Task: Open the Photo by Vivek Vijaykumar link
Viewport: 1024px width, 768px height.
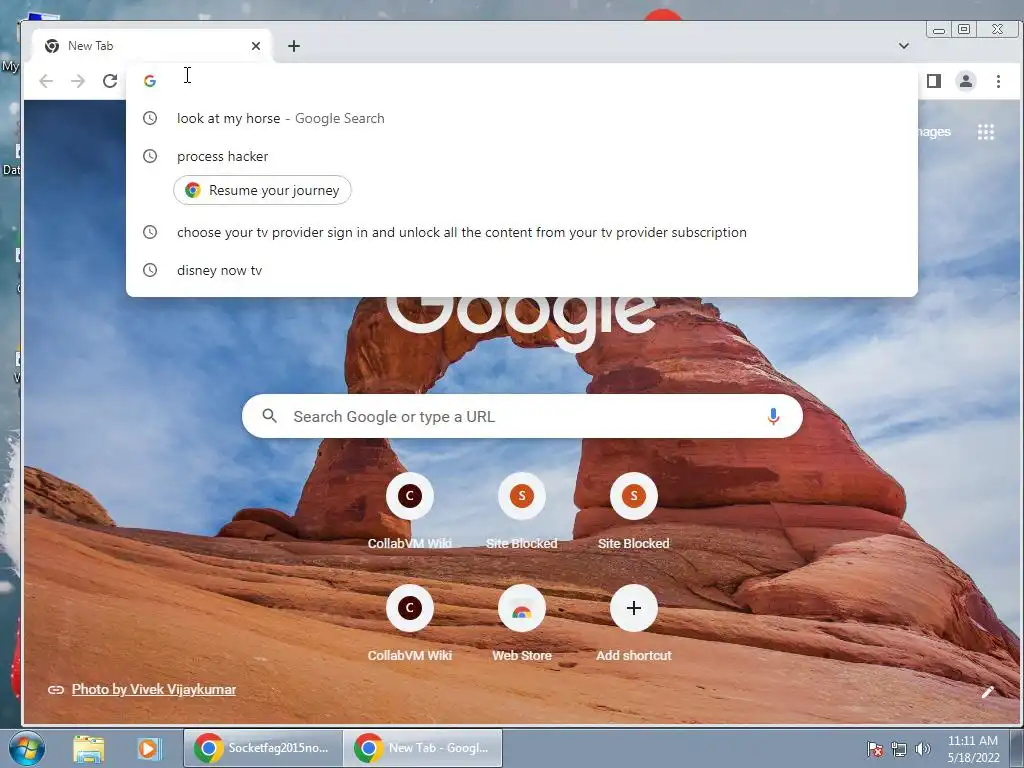Action: [153, 690]
